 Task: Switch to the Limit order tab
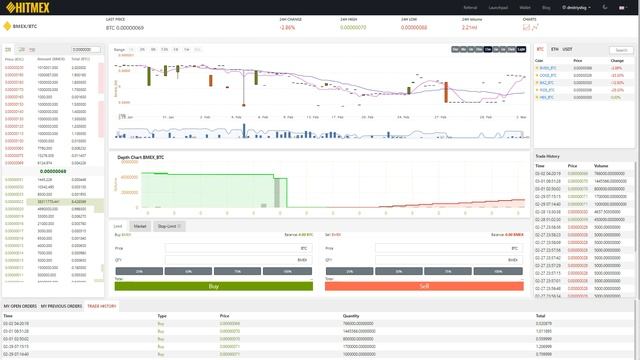[118, 226]
